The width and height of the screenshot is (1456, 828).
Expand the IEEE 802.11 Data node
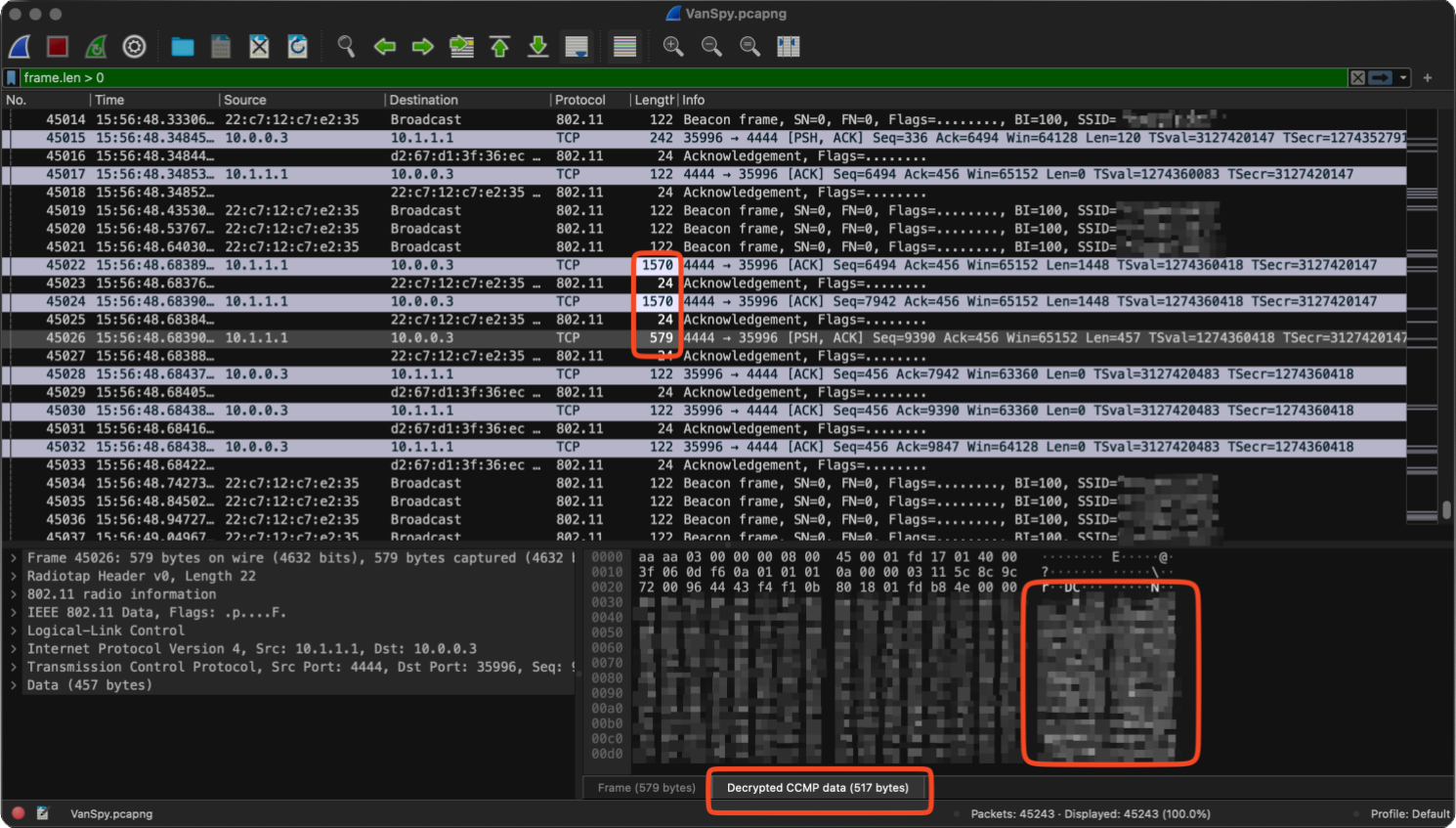14,612
